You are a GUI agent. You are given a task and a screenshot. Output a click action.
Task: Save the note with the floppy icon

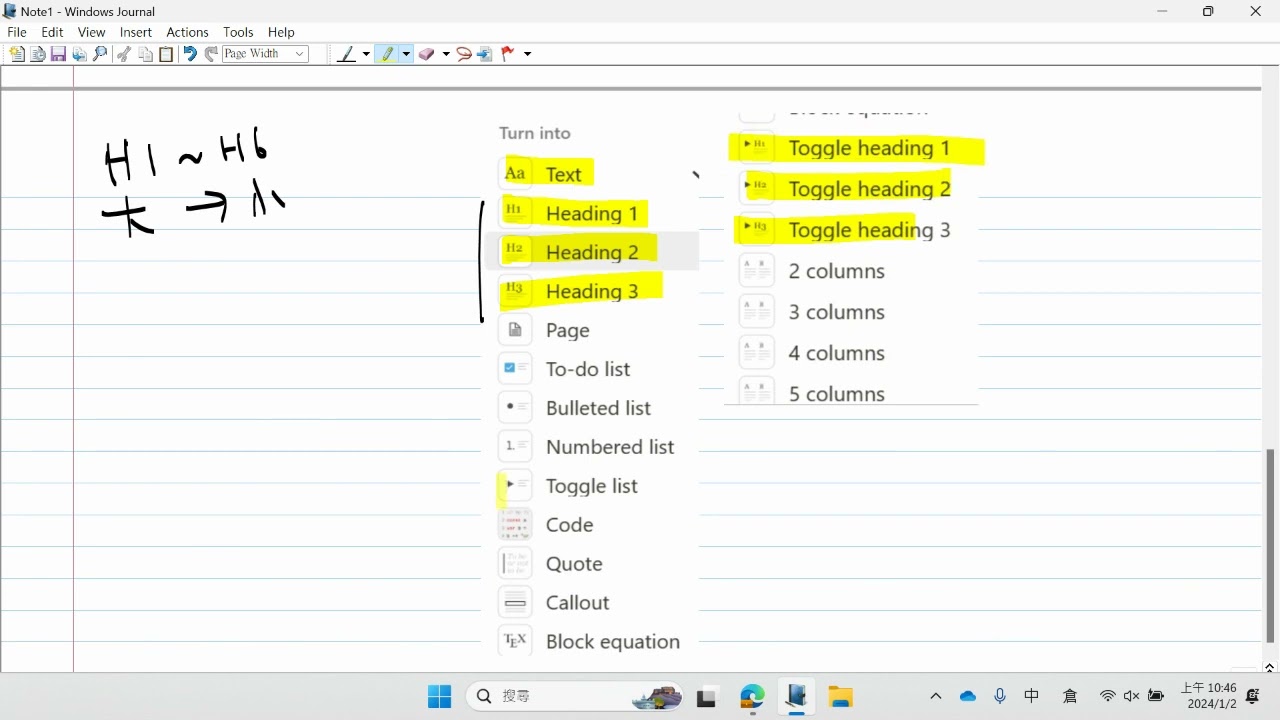58,54
